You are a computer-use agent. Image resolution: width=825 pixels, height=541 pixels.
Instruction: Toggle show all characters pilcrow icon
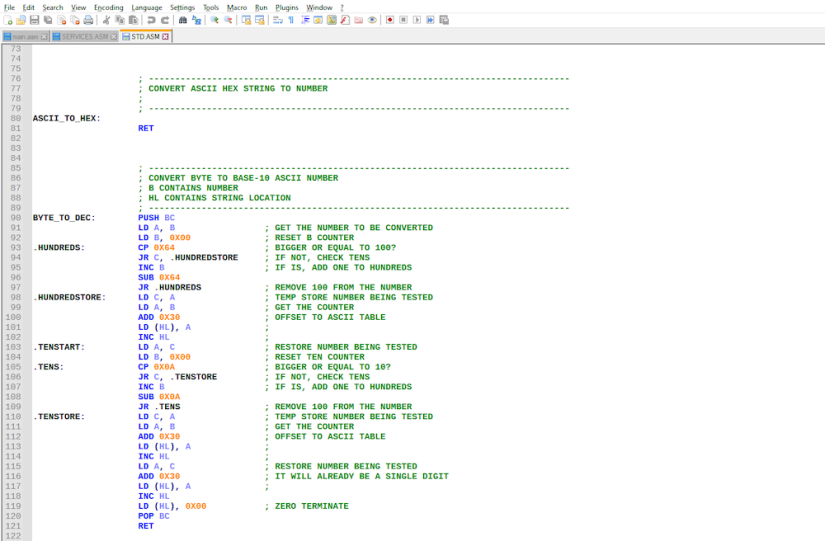point(291,20)
